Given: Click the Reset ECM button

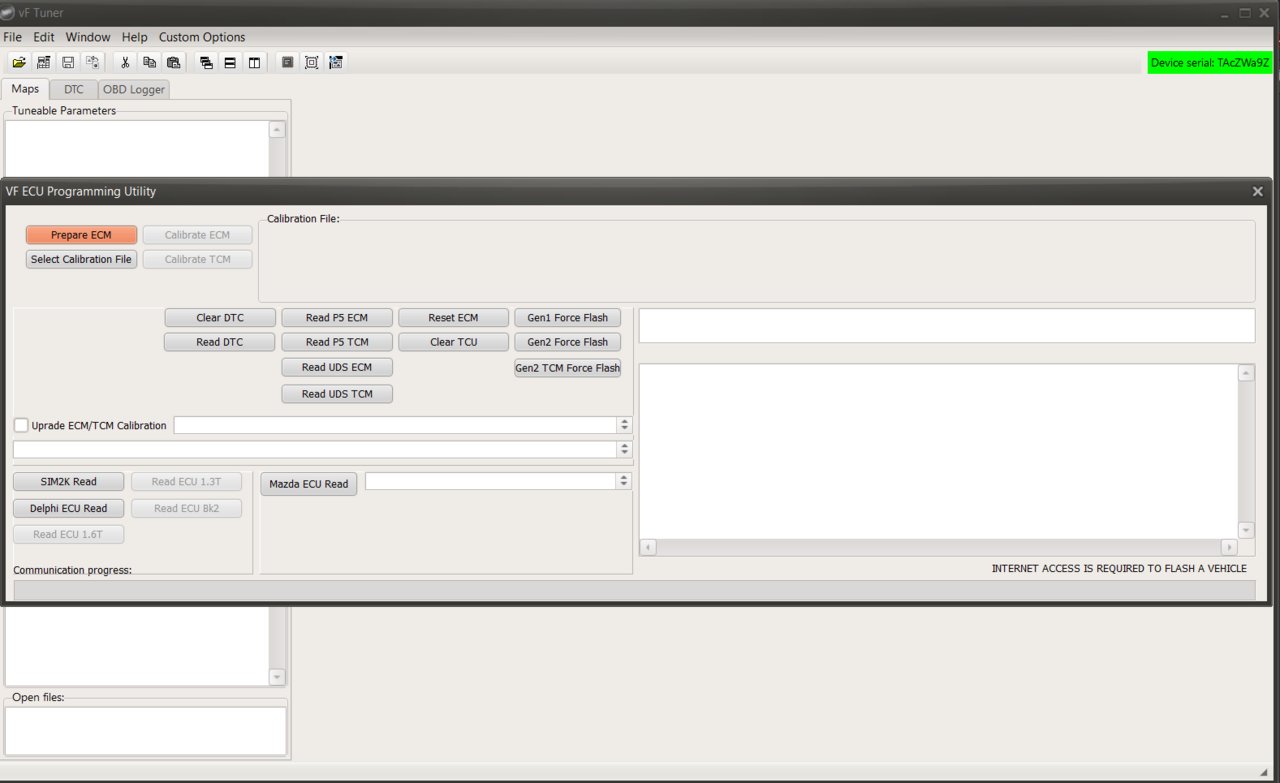Looking at the screenshot, I should pos(453,318).
